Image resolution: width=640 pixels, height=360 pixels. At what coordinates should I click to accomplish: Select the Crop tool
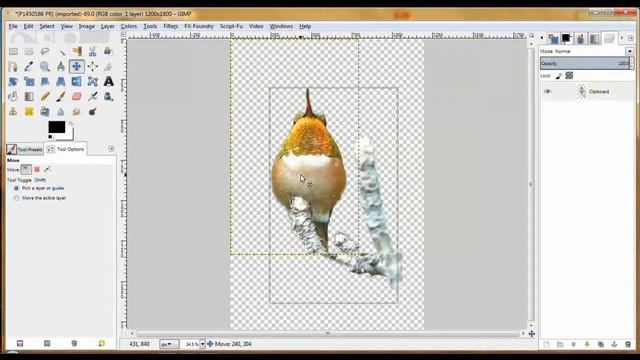tap(108, 67)
